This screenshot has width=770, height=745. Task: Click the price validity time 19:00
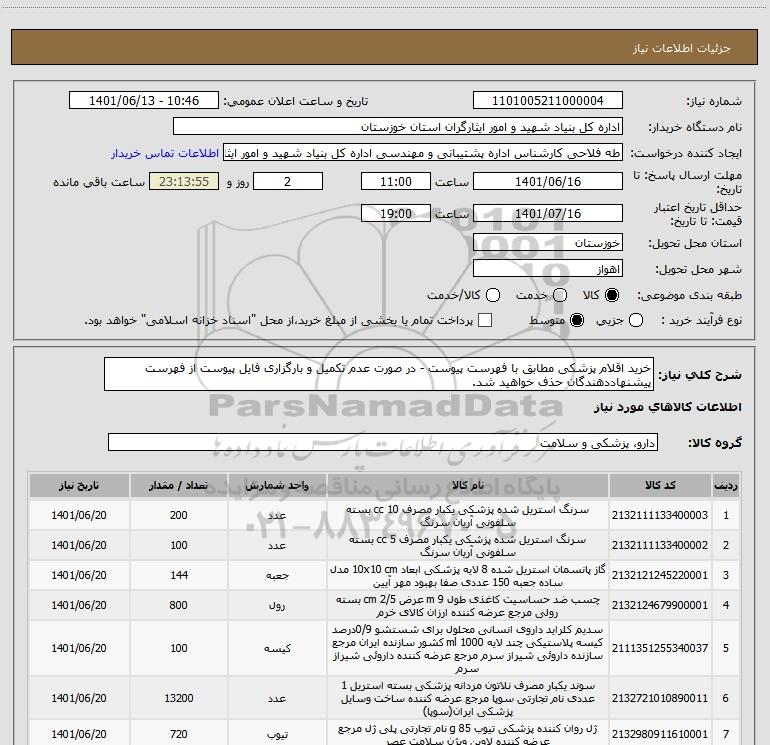pos(396,214)
